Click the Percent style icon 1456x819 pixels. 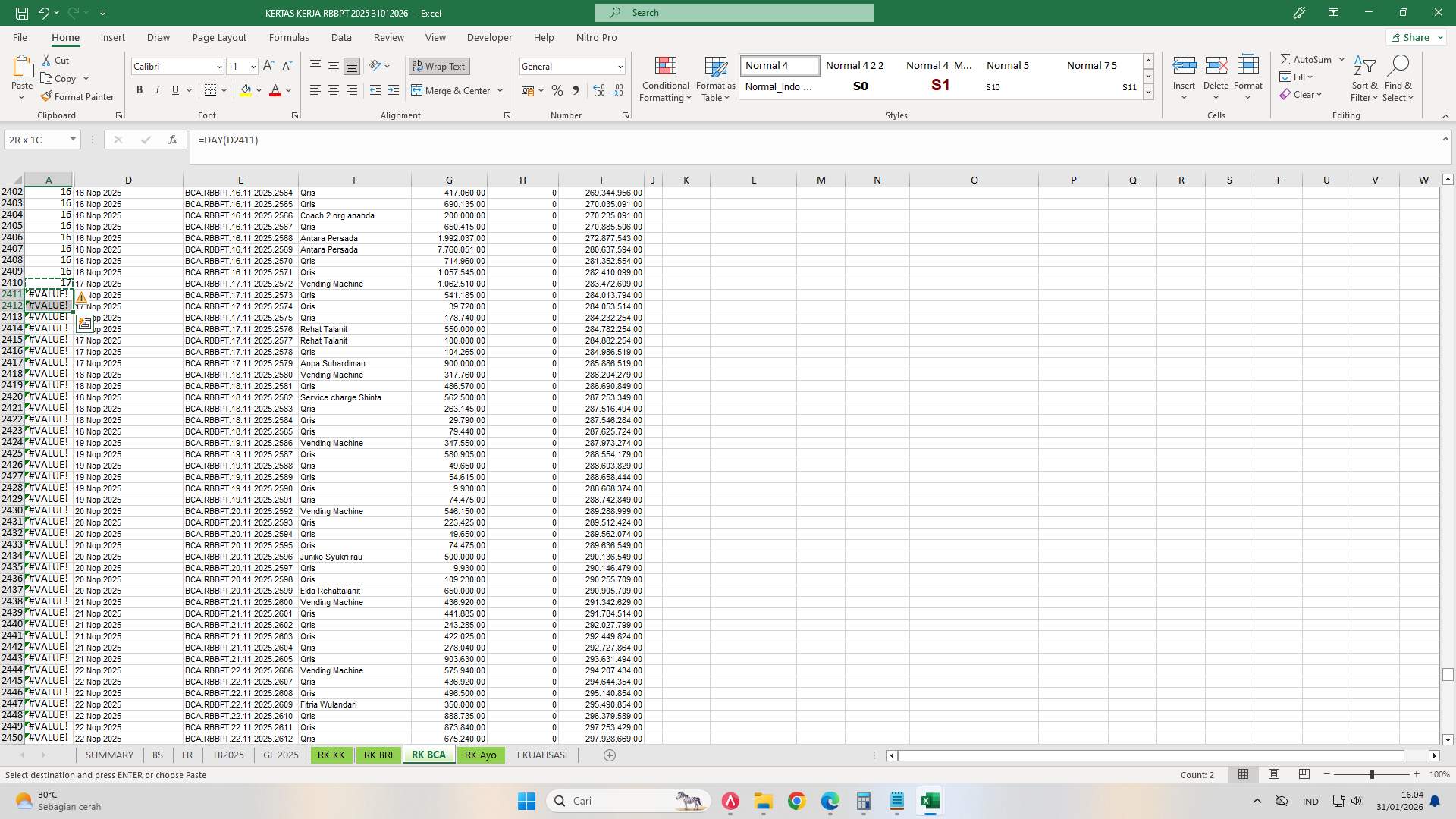click(557, 90)
